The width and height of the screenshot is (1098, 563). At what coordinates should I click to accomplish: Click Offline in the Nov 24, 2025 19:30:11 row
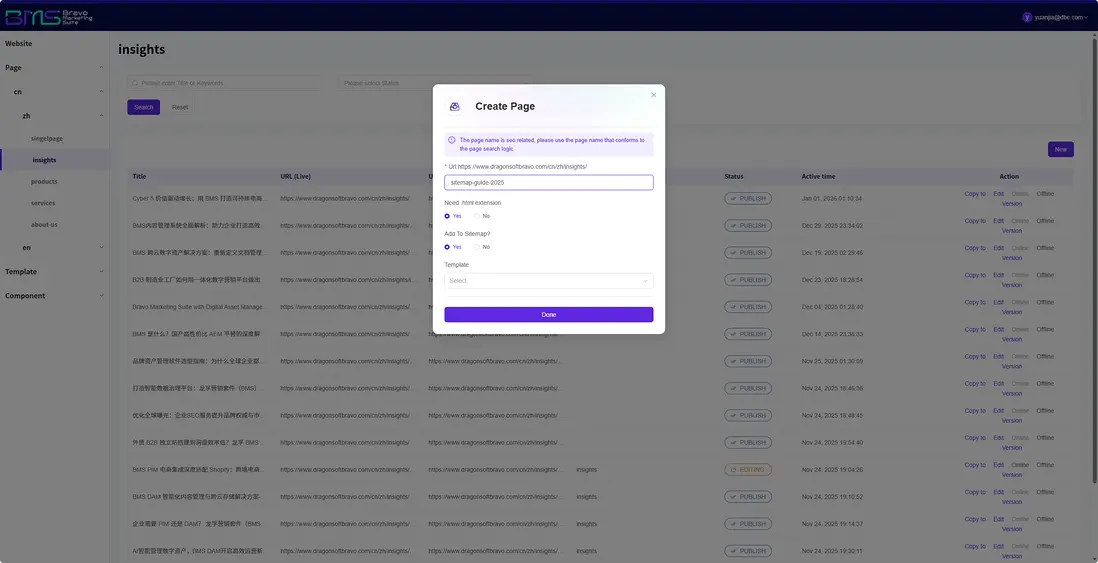click(1045, 546)
